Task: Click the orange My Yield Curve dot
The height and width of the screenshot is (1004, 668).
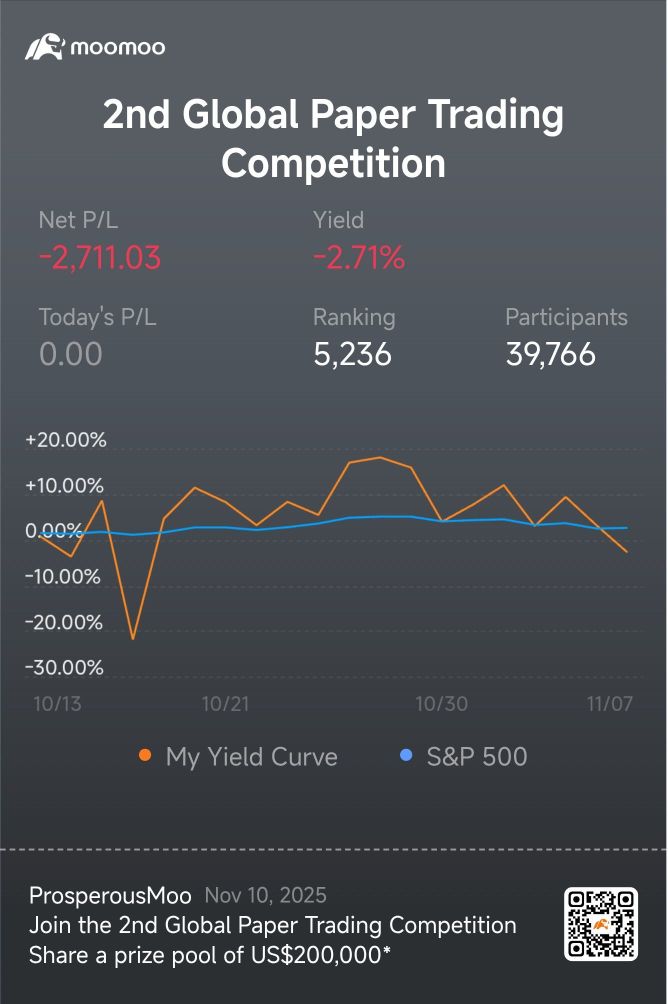Action: pos(145,756)
